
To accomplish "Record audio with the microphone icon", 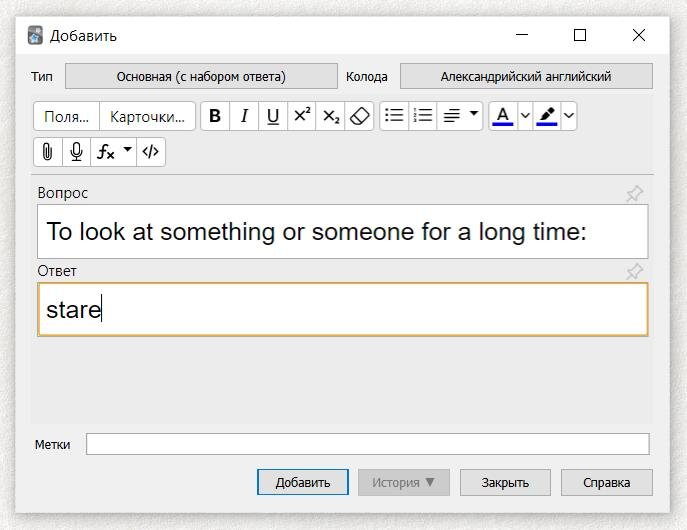I will (76, 152).
